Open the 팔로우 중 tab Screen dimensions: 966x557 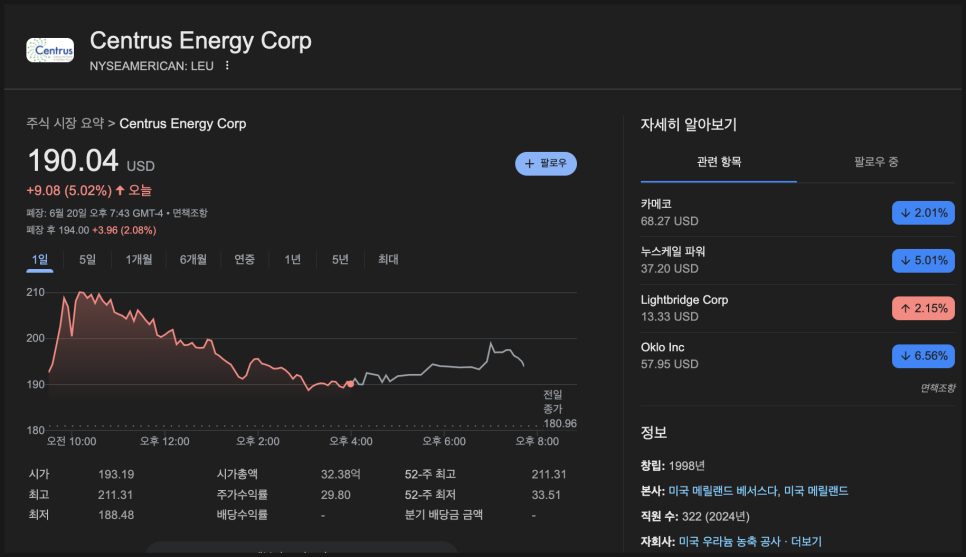pyautogui.click(x=875, y=162)
